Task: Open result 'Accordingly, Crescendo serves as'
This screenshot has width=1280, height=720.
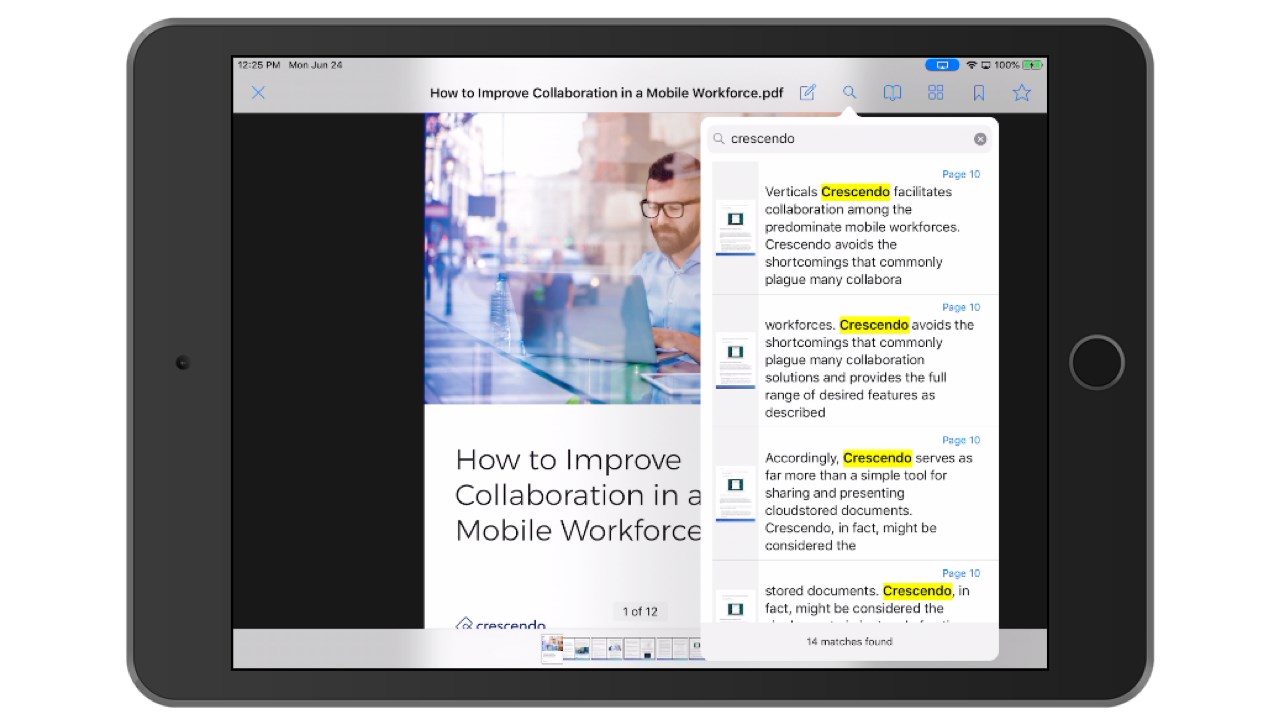Action: point(855,494)
